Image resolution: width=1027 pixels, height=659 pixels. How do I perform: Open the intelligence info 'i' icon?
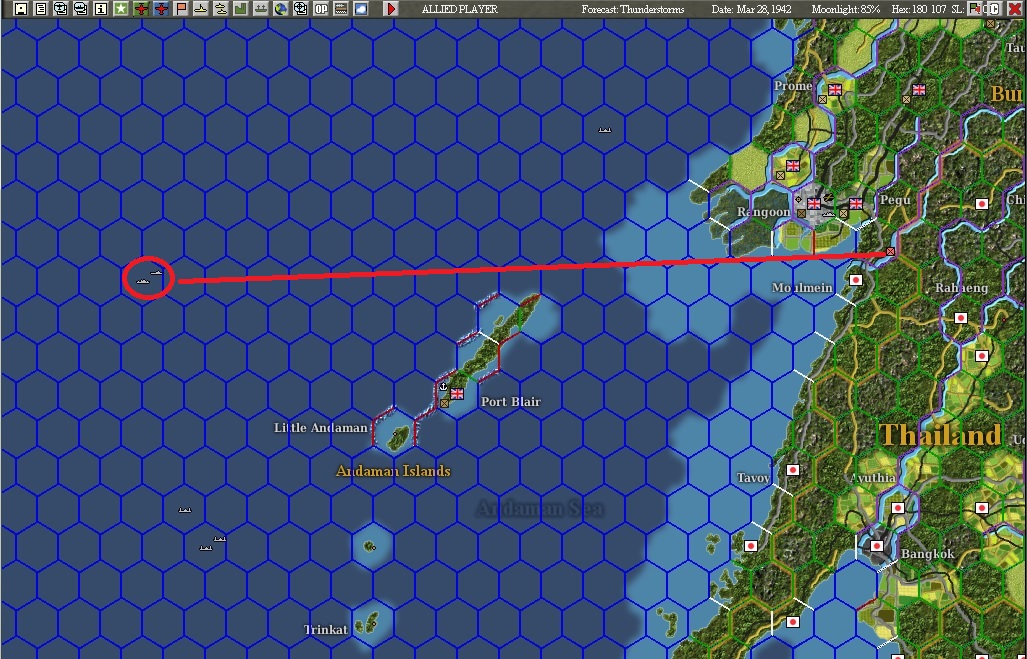pyautogui.click(x=101, y=9)
